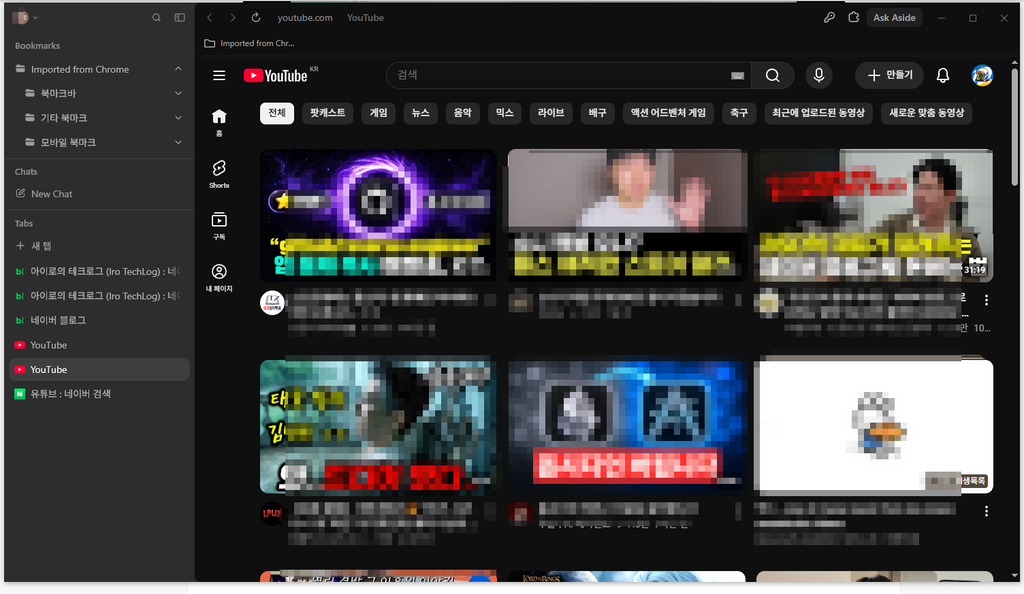Open a new tab with 새 탭
Screen dimensions: 1024x594
[34, 246]
